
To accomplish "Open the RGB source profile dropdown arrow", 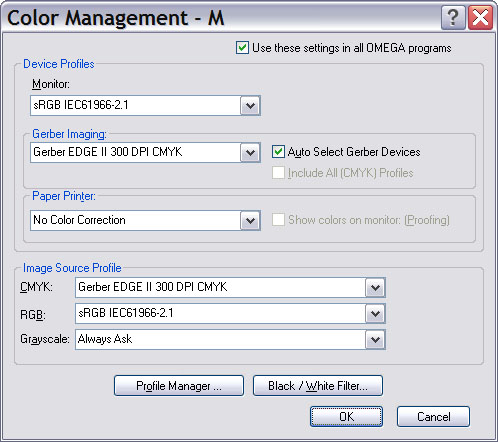I will click(x=375, y=313).
